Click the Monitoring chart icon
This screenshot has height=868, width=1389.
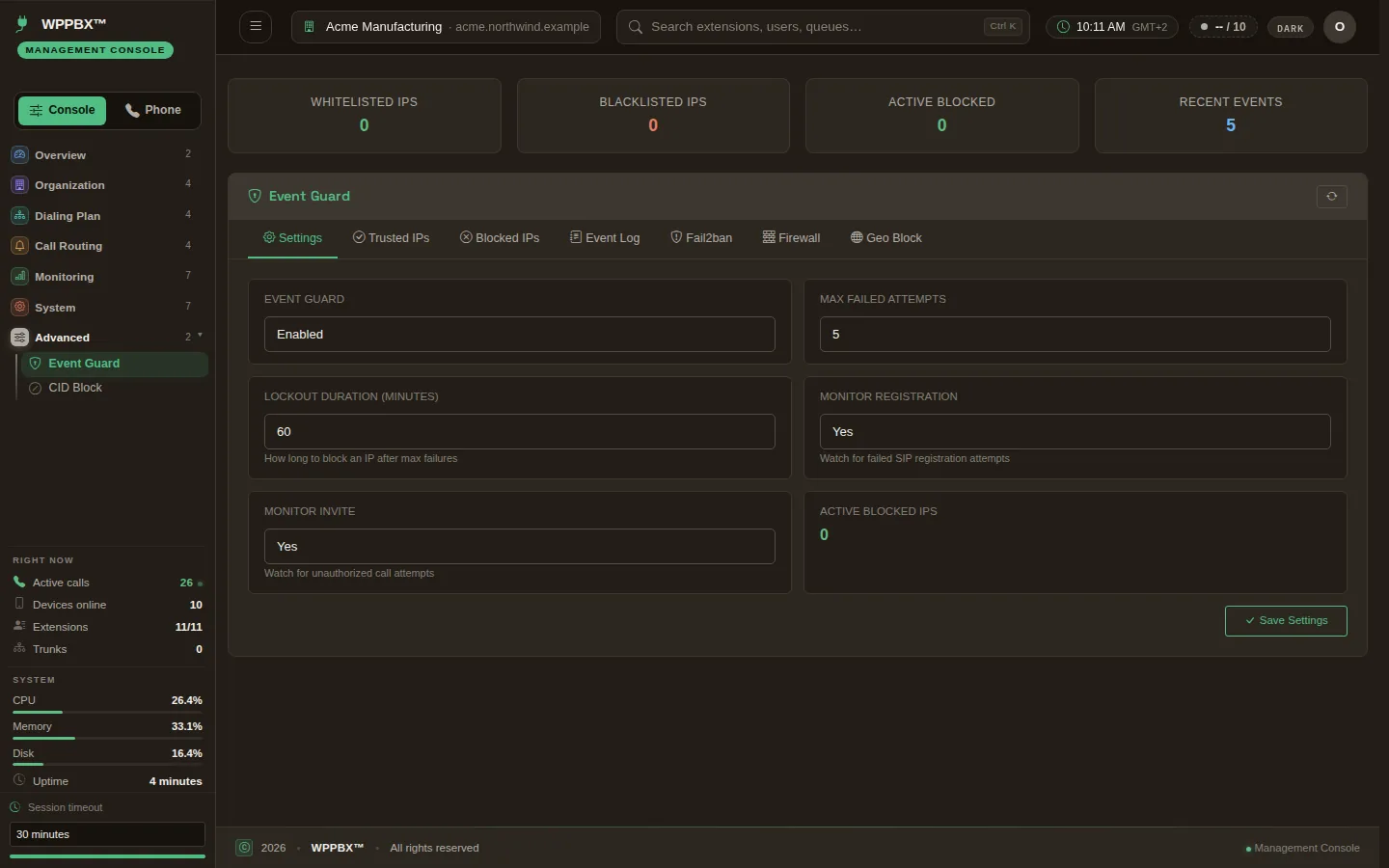click(x=20, y=277)
